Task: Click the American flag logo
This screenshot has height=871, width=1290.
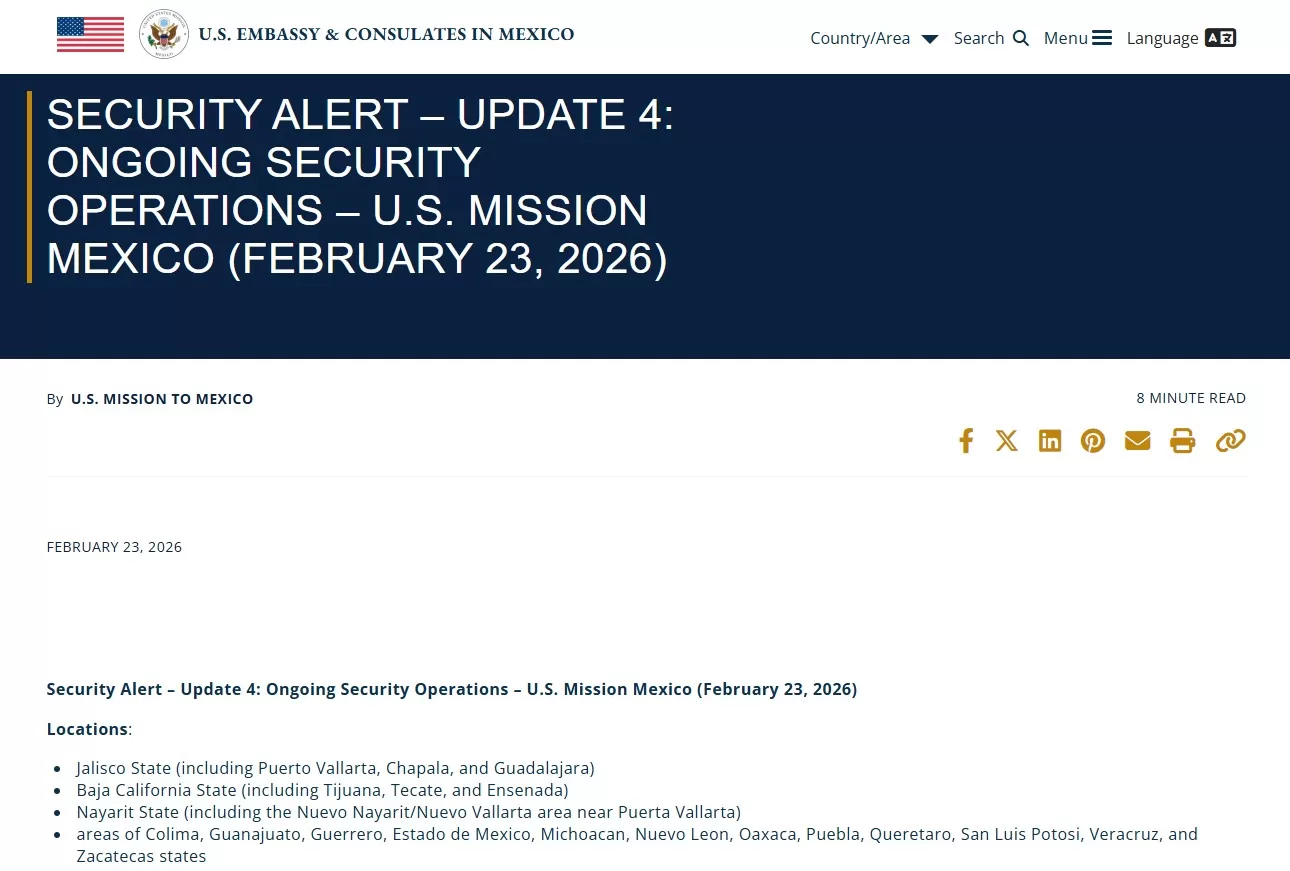Action: (90, 35)
